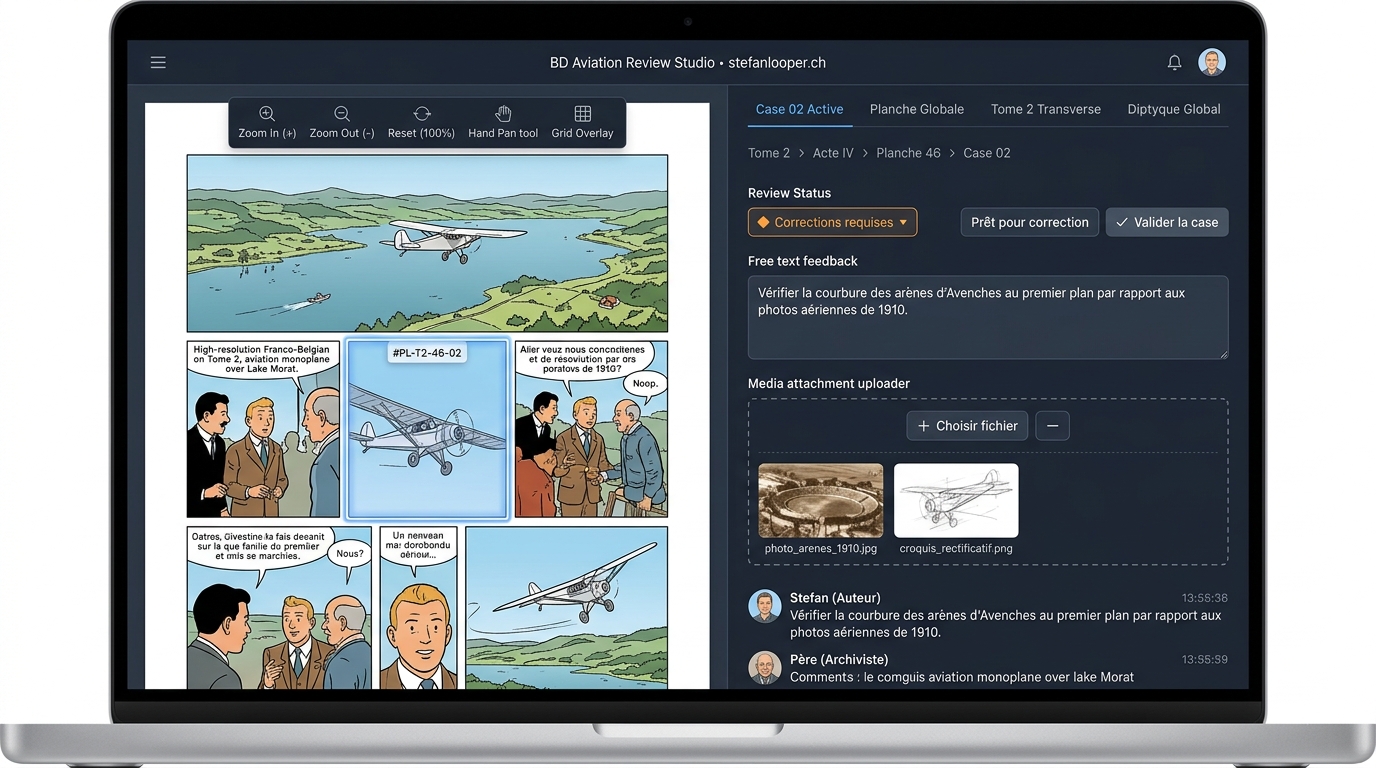This screenshot has width=1376, height=768.
Task: Open the Planche Globale tab
Action: pos(917,109)
